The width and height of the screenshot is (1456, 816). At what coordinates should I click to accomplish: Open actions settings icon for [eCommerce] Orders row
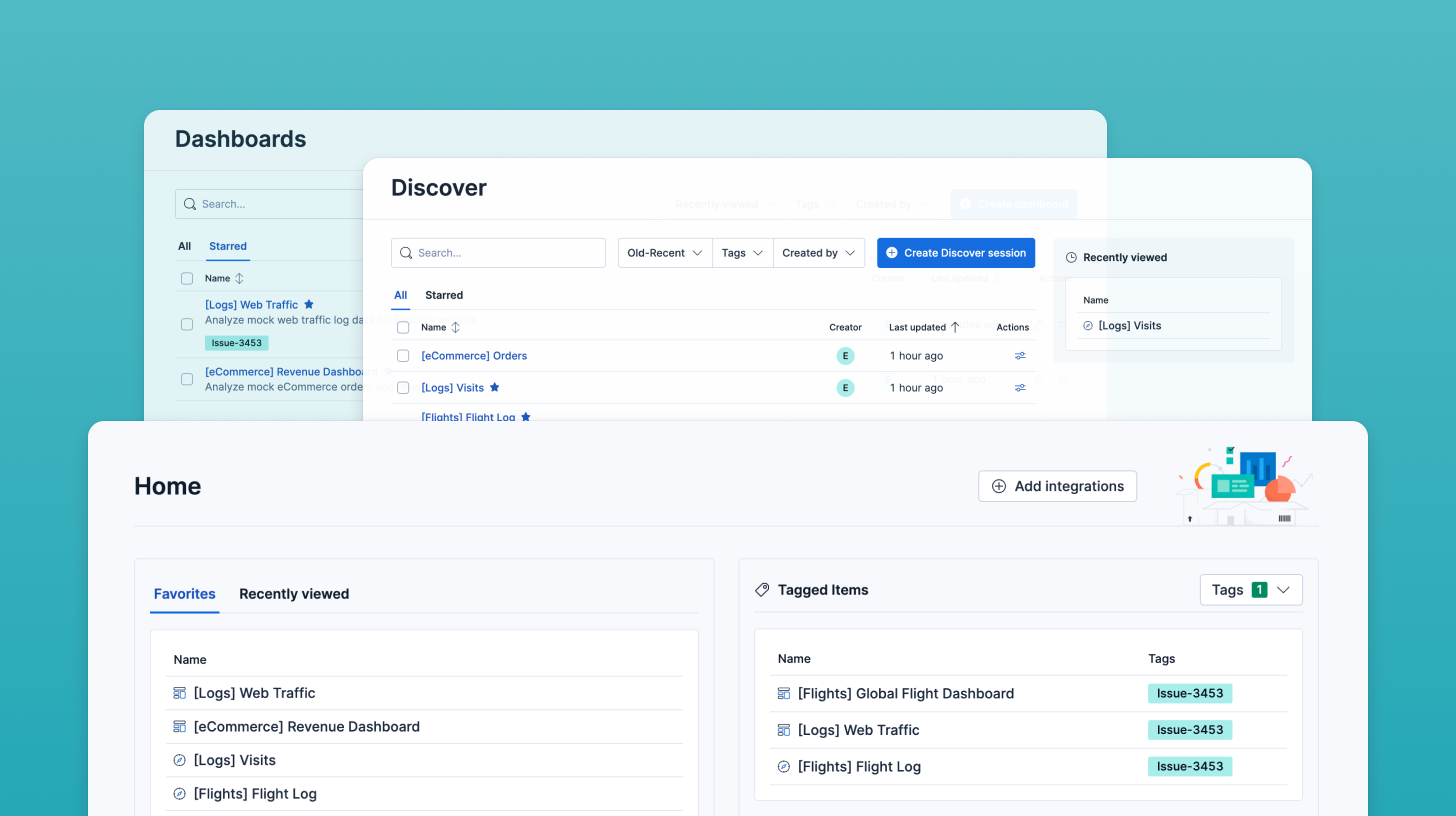click(1019, 355)
